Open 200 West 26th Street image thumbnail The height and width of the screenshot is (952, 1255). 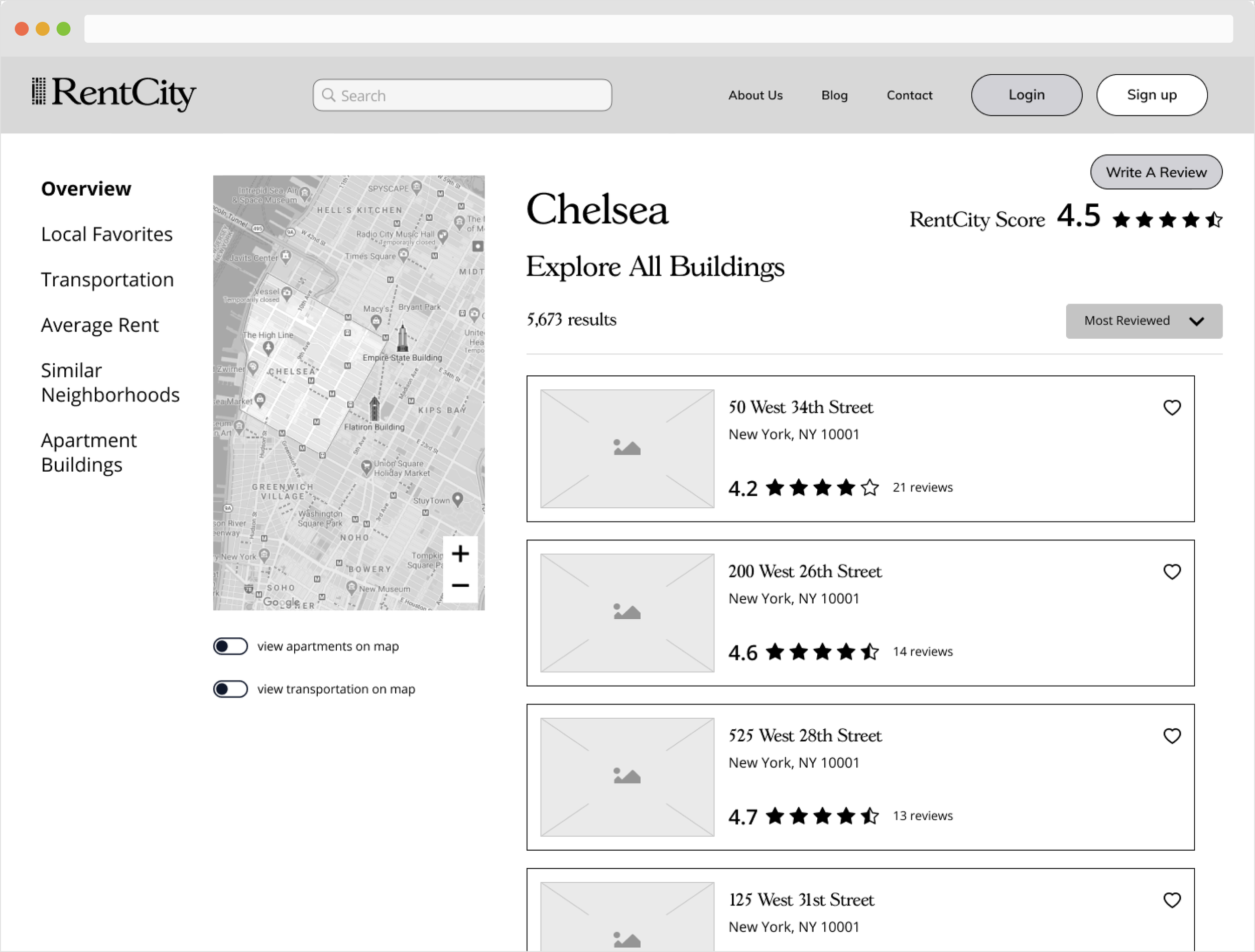tap(627, 613)
